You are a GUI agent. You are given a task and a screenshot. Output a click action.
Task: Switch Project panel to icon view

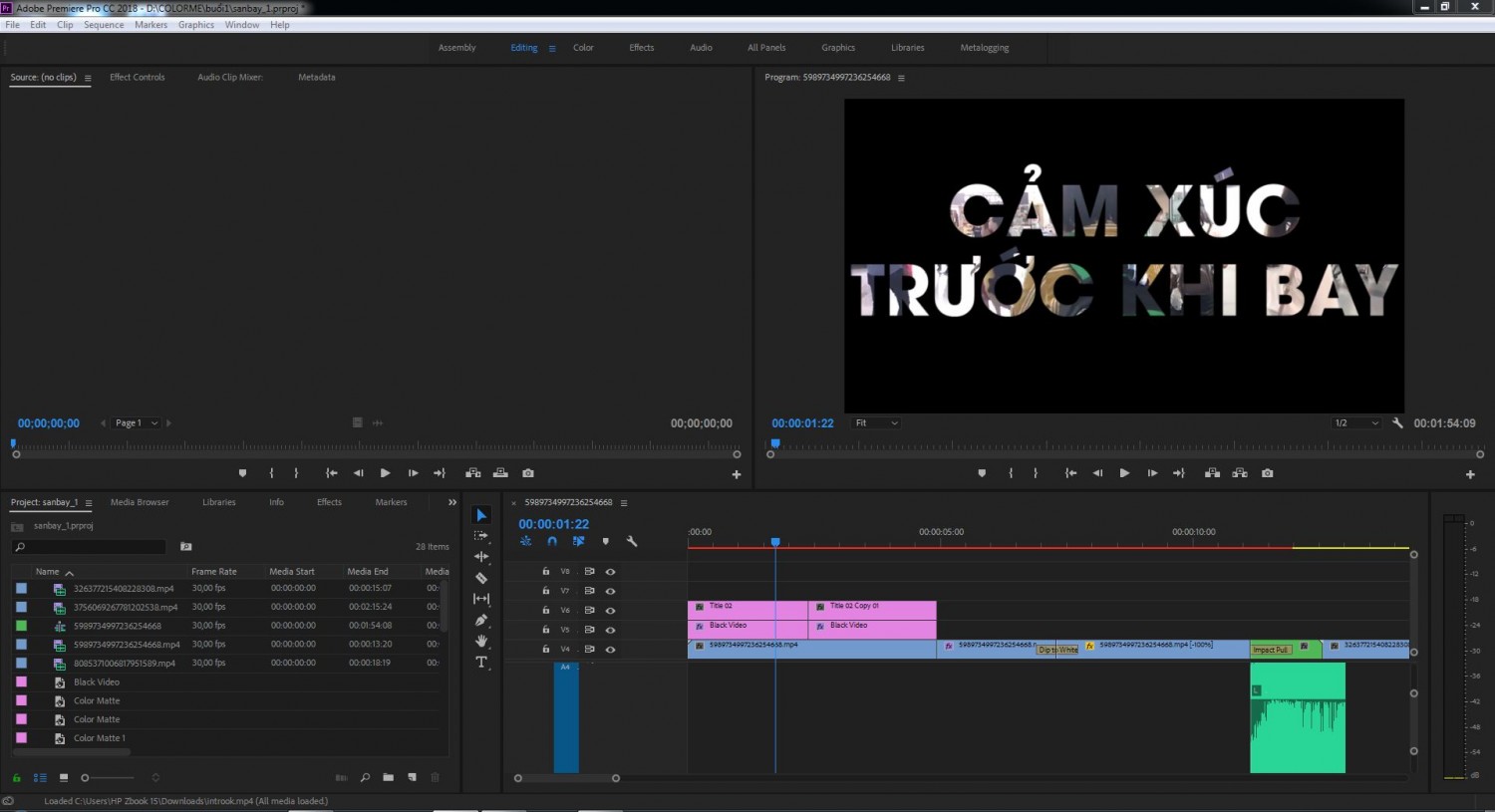(64, 777)
